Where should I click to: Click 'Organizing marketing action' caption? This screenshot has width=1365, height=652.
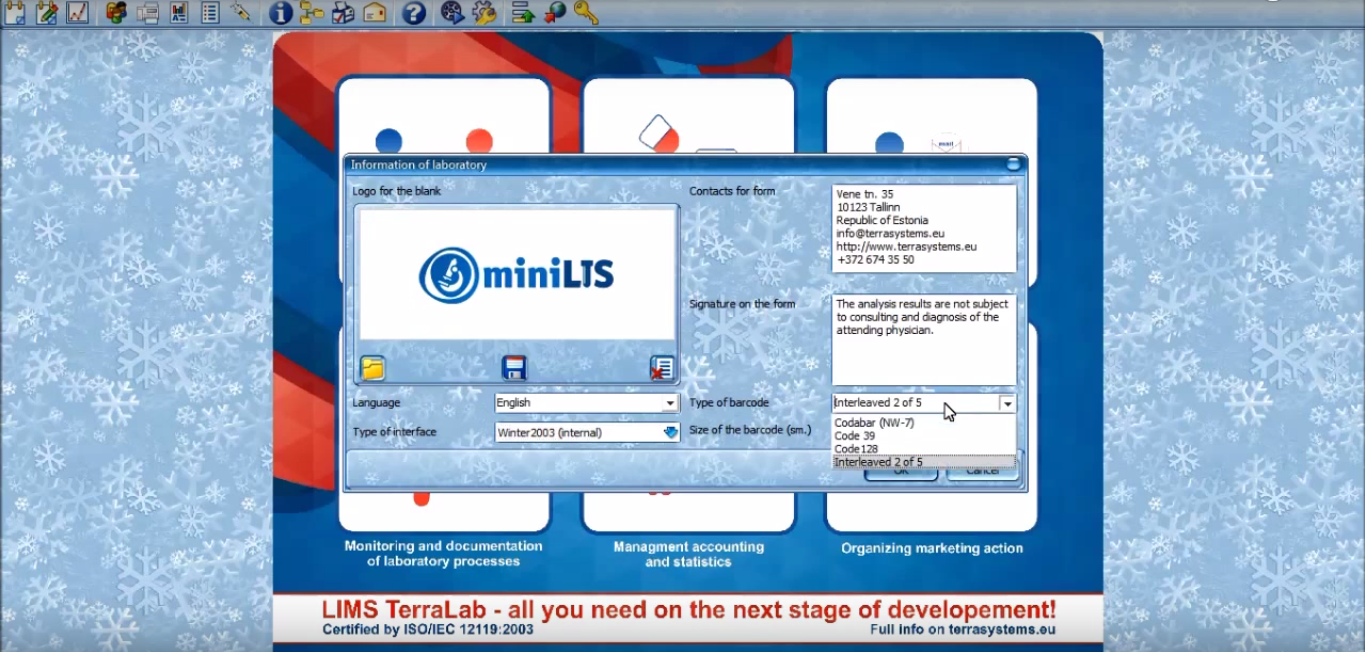(x=932, y=548)
